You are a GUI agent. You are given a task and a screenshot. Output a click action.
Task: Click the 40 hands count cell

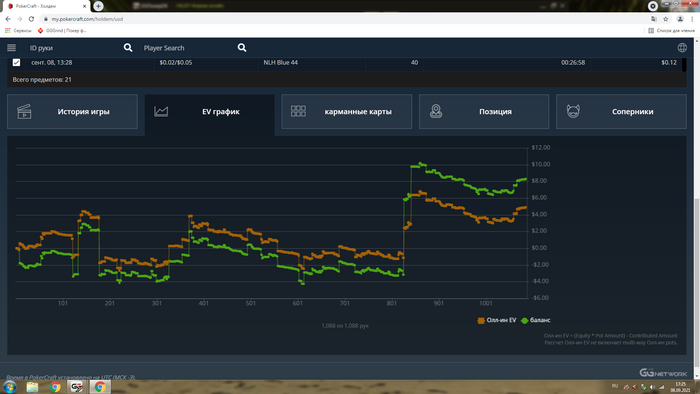414,62
